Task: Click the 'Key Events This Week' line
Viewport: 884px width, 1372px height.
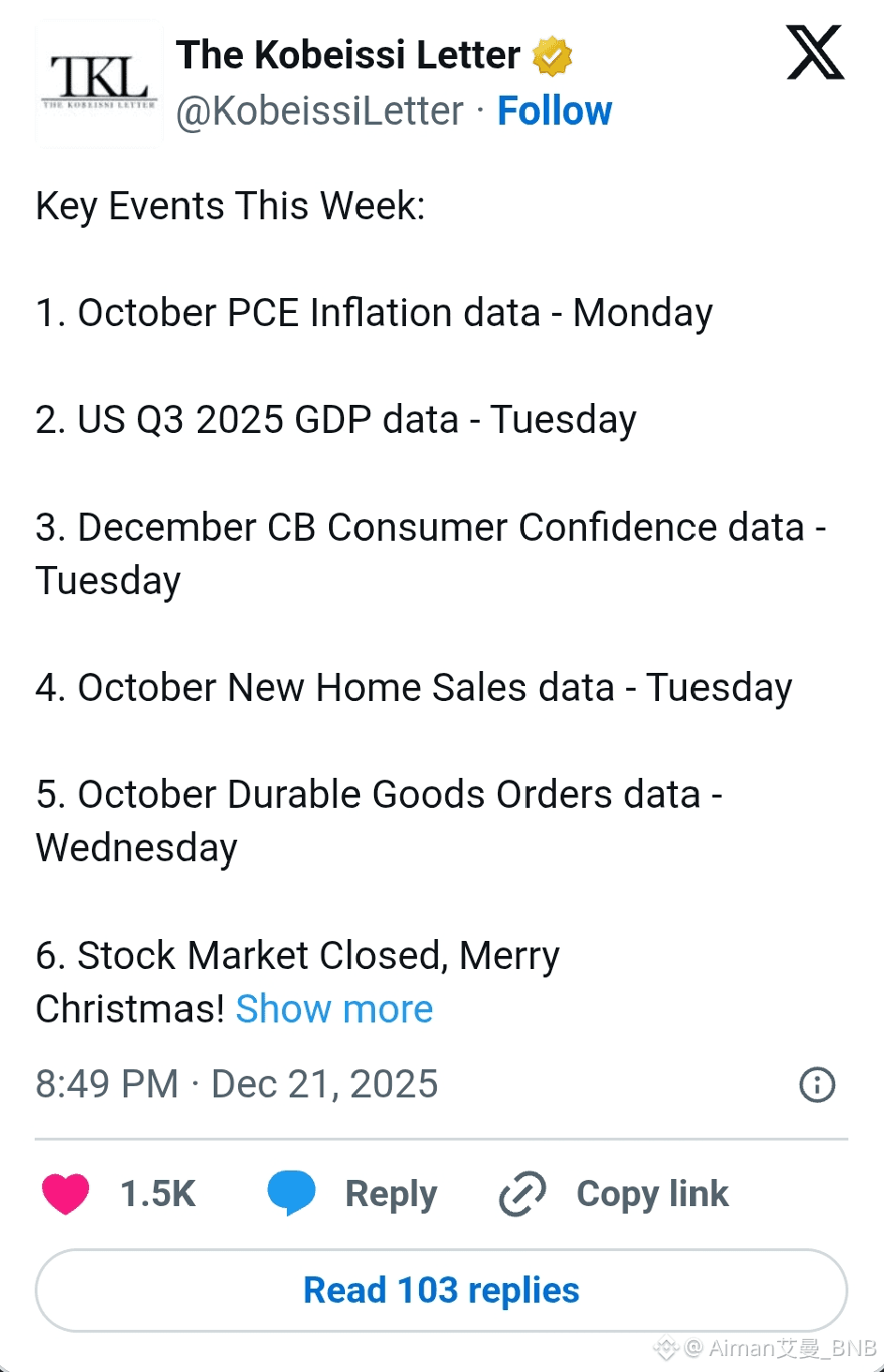Action: 231,206
